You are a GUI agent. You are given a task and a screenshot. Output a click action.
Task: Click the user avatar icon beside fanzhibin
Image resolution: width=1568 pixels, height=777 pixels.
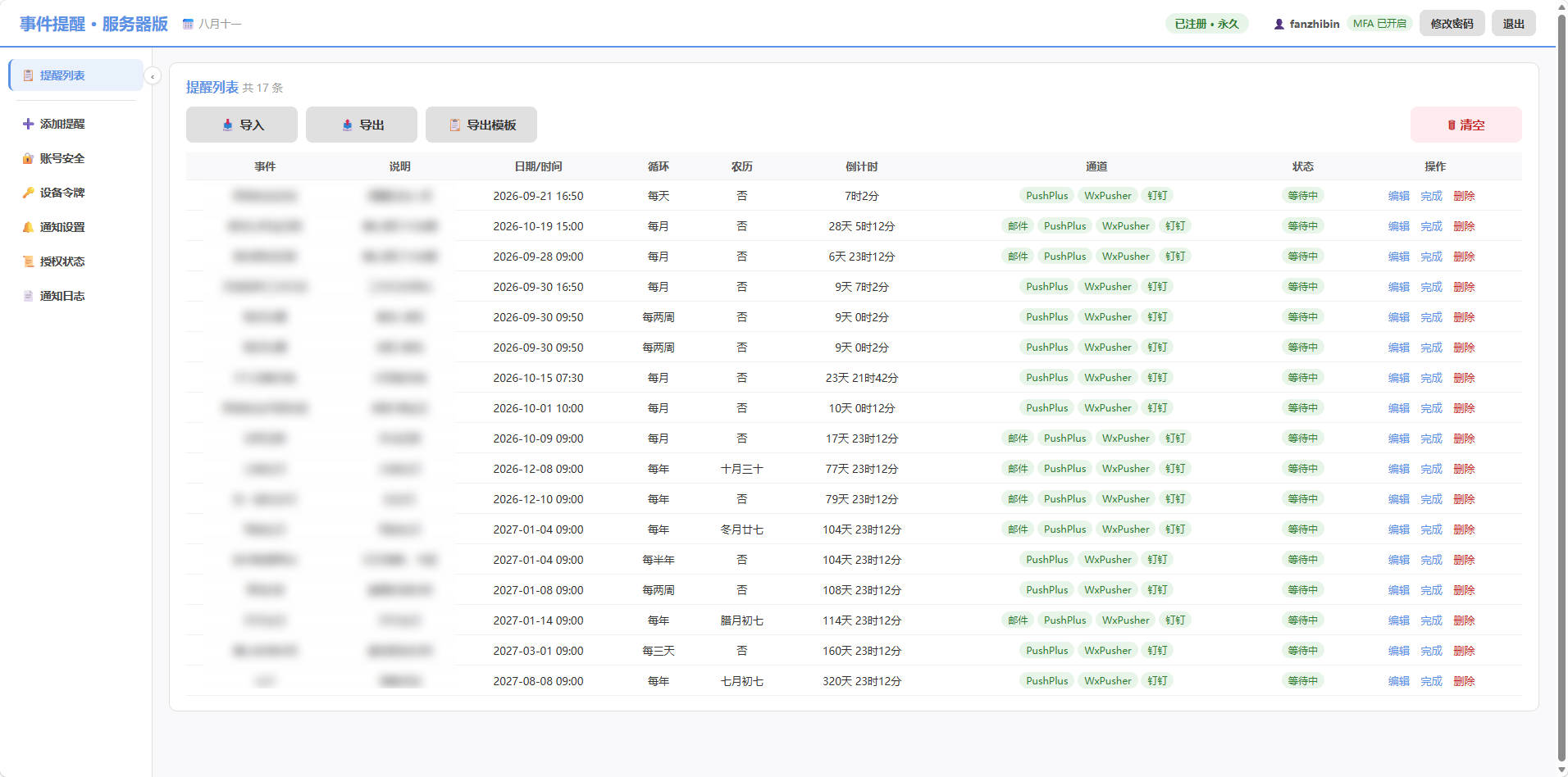1279,24
